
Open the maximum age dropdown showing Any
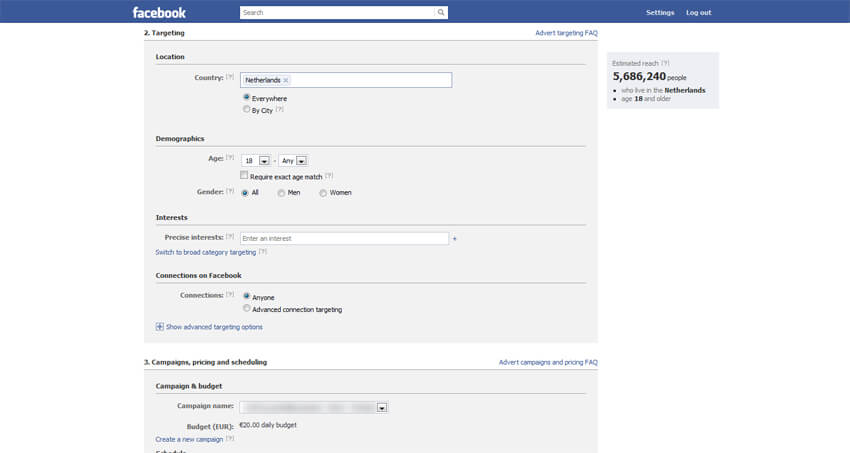point(293,161)
